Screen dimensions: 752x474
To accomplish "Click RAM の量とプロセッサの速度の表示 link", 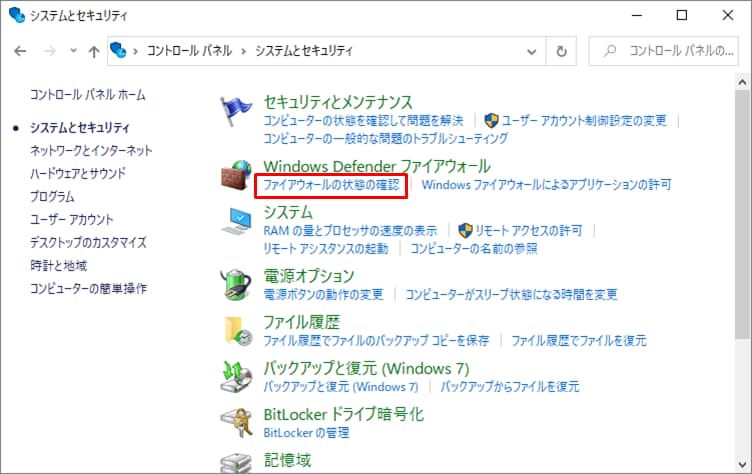I will pos(351,231).
